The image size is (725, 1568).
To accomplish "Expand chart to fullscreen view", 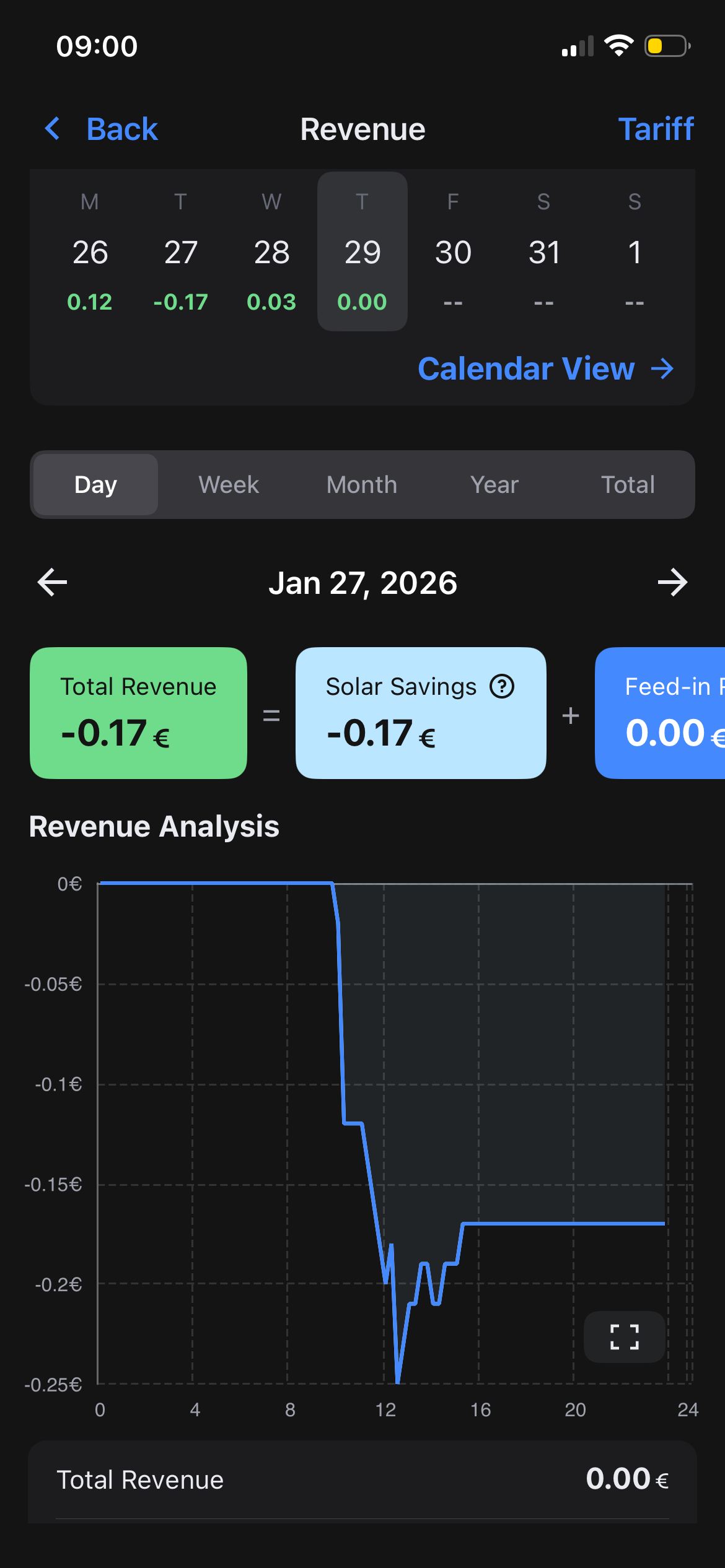I will (x=624, y=1336).
